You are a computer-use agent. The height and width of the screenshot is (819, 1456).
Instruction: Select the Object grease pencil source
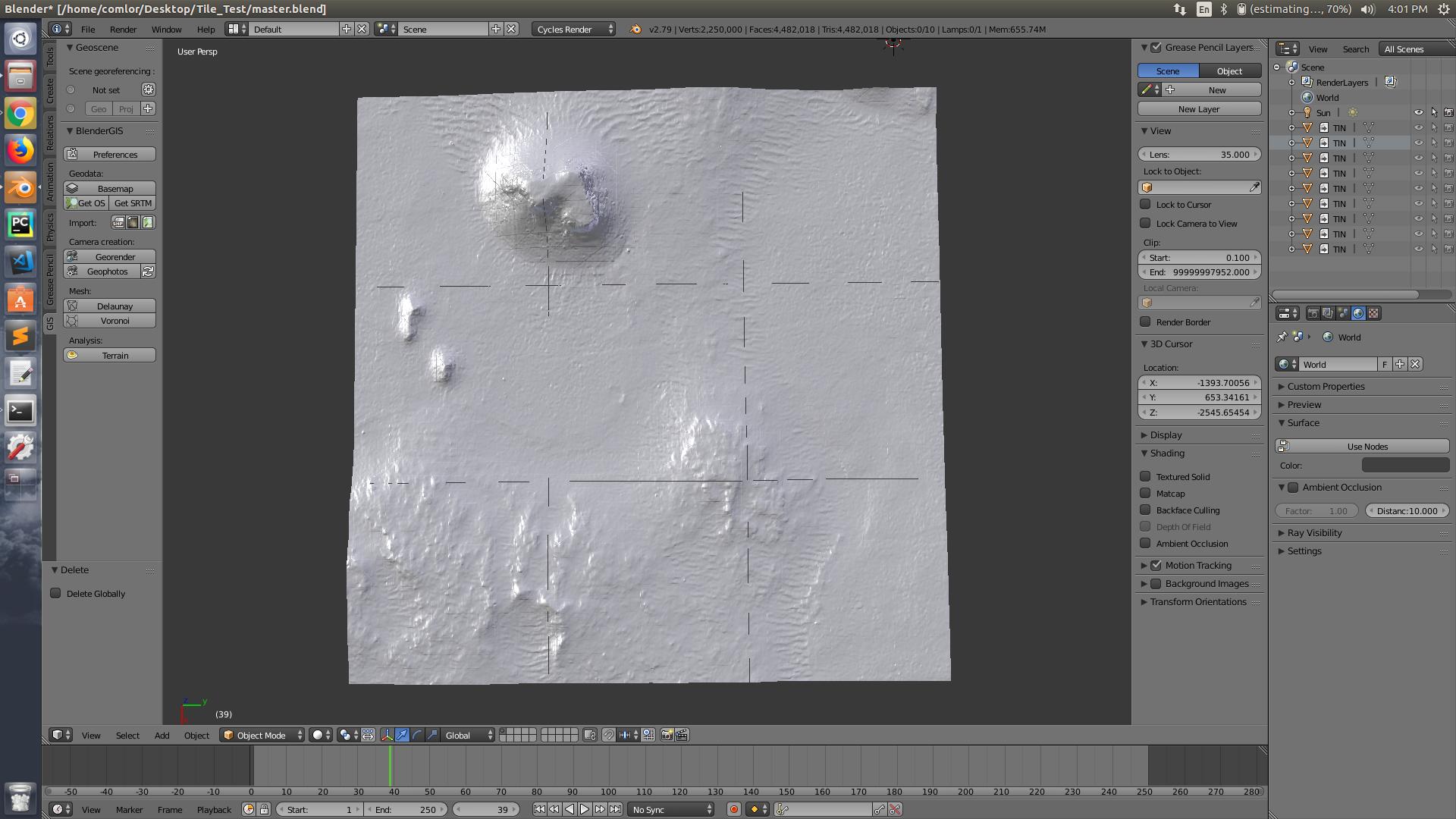(x=1229, y=71)
